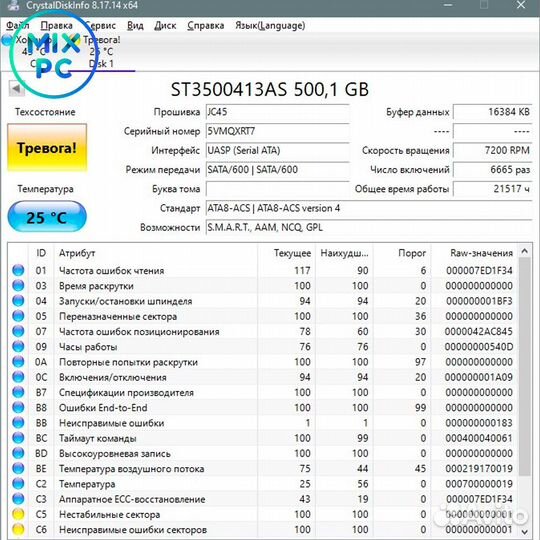Go to previous disk with left arrow
This screenshot has height=540, width=540.
coord(16,89)
